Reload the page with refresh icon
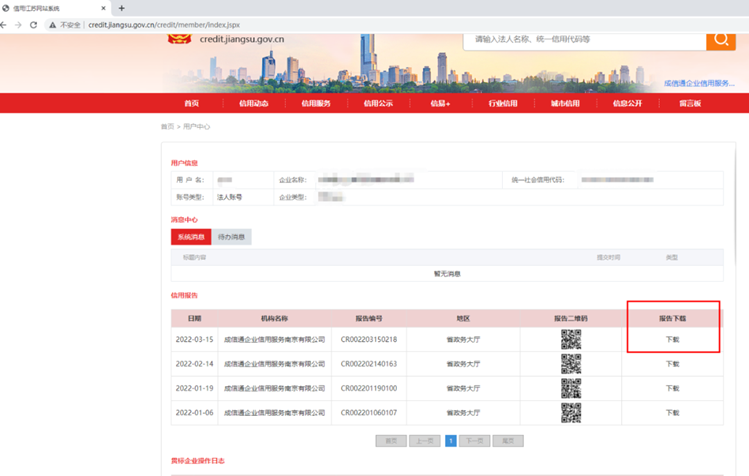Viewport: 749px width, 476px height. tap(33, 25)
